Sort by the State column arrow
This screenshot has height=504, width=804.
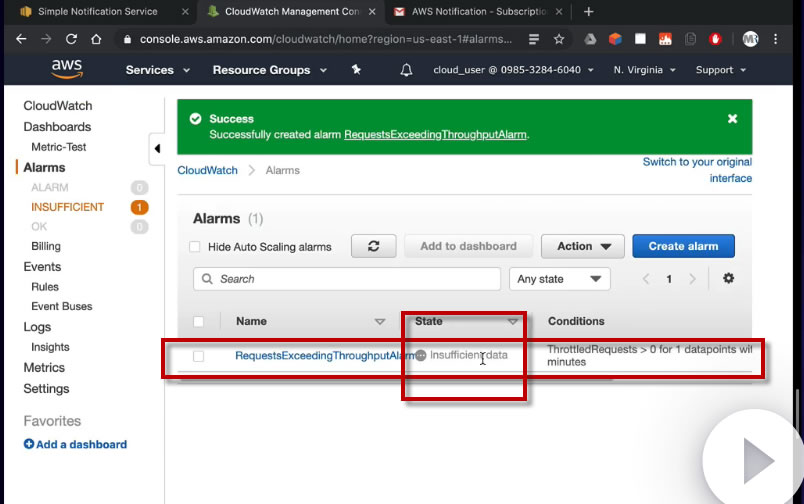(513, 321)
